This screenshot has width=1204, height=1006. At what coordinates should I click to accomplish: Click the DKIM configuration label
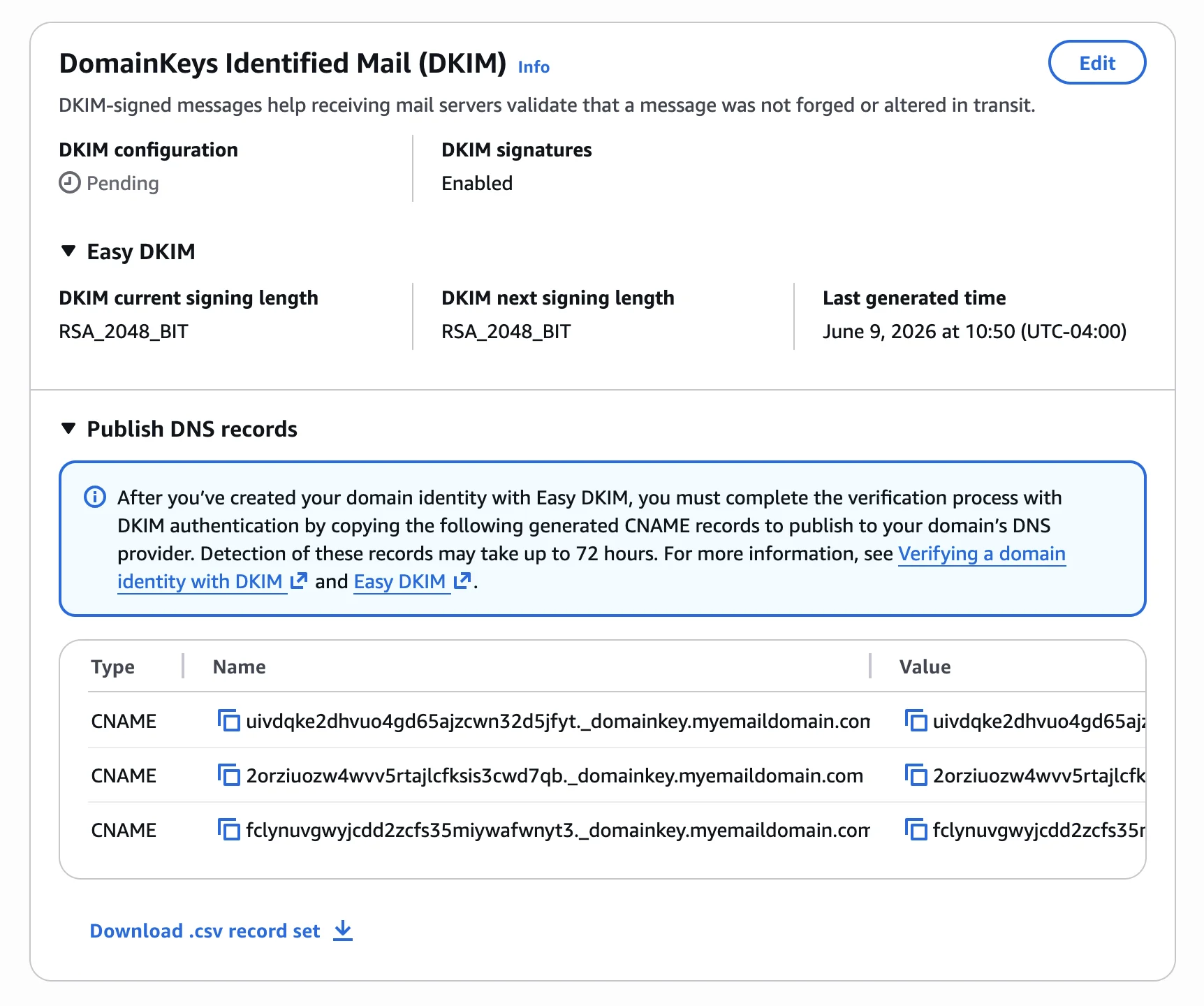click(x=148, y=150)
